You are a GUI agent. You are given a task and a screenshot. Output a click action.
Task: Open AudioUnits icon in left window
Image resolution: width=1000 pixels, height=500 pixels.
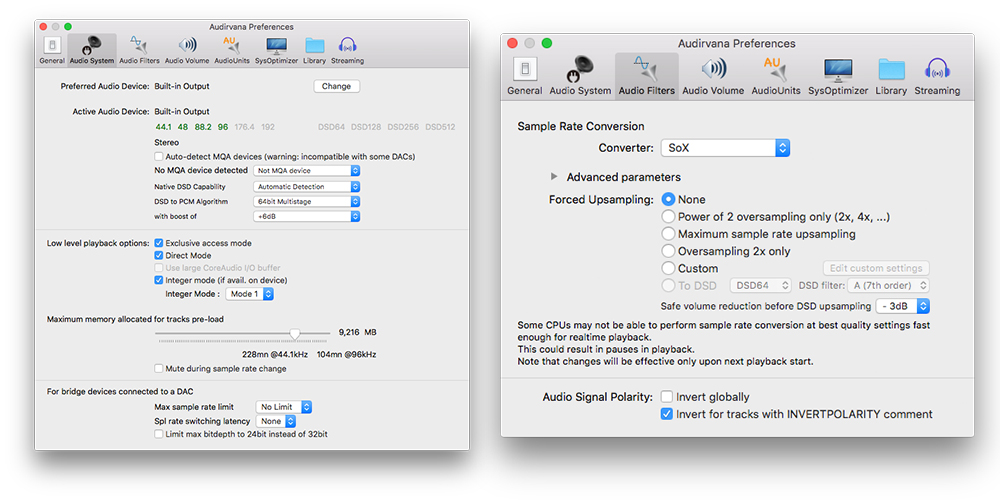(232, 45)
